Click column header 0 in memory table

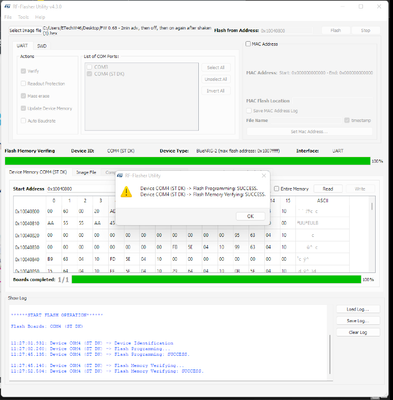tap(54, 201)
